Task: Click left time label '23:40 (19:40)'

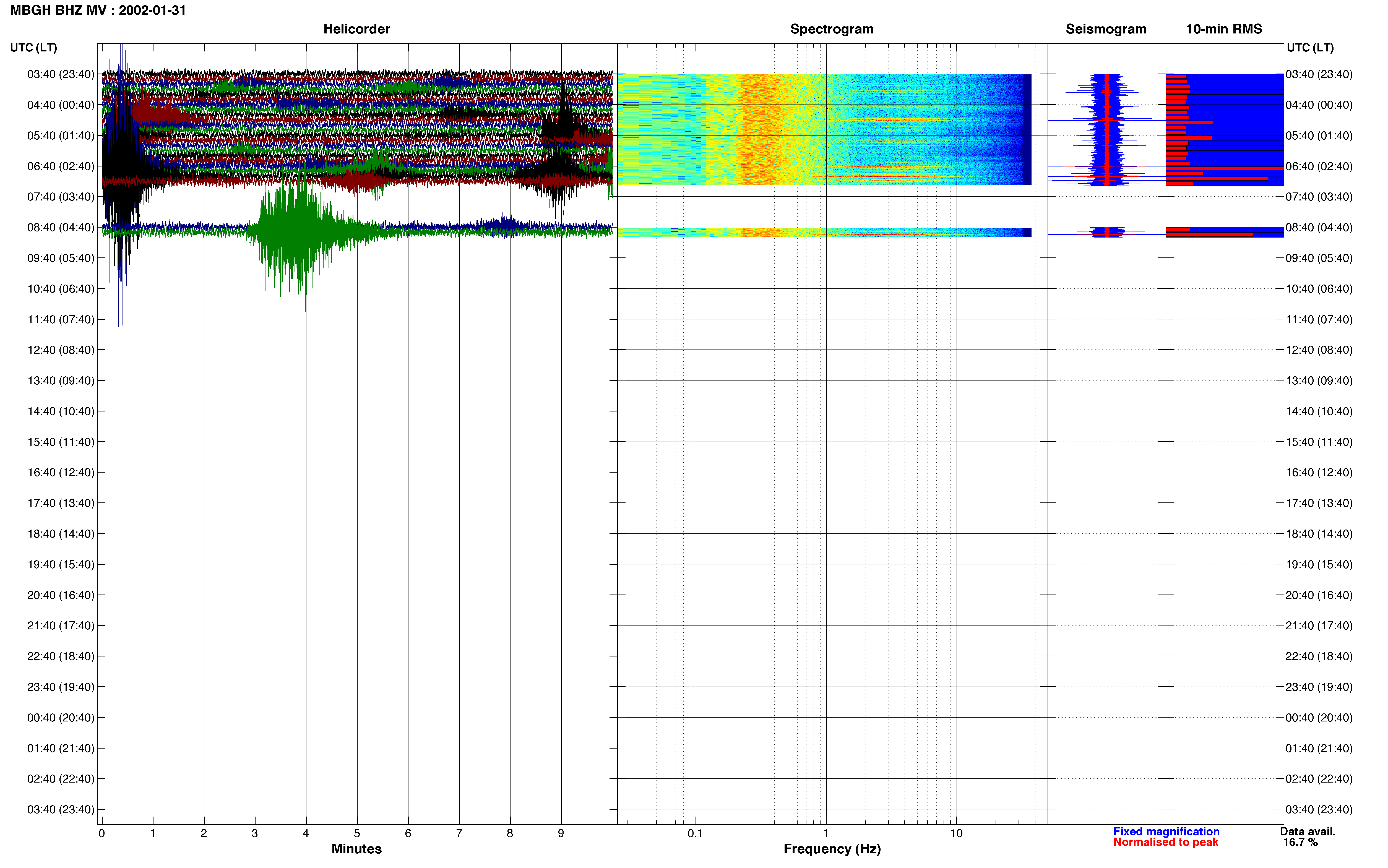Action: (x=61, y=687)
